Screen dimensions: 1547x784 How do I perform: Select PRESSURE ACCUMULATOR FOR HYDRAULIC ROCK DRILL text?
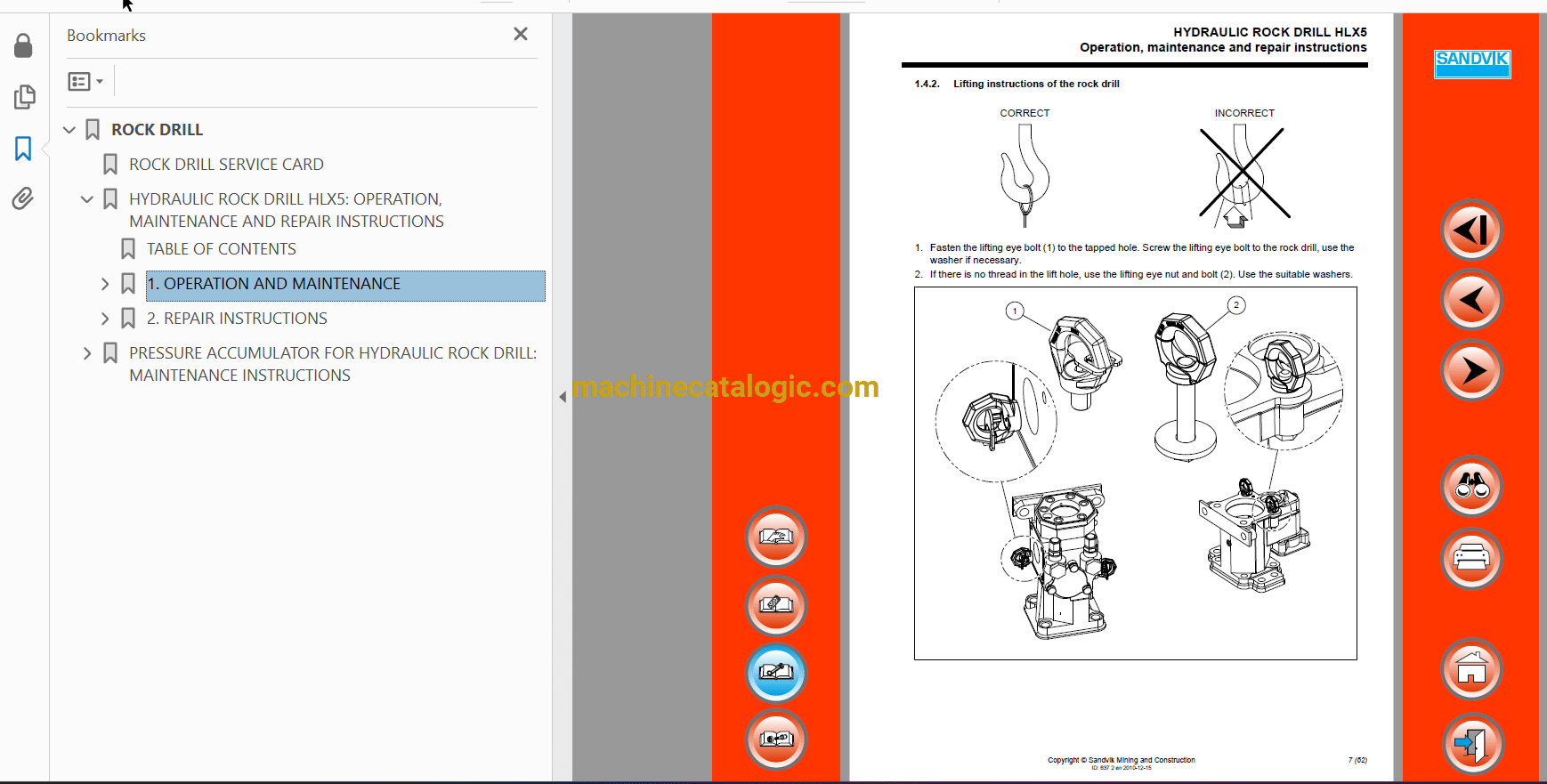coord(333,364)
